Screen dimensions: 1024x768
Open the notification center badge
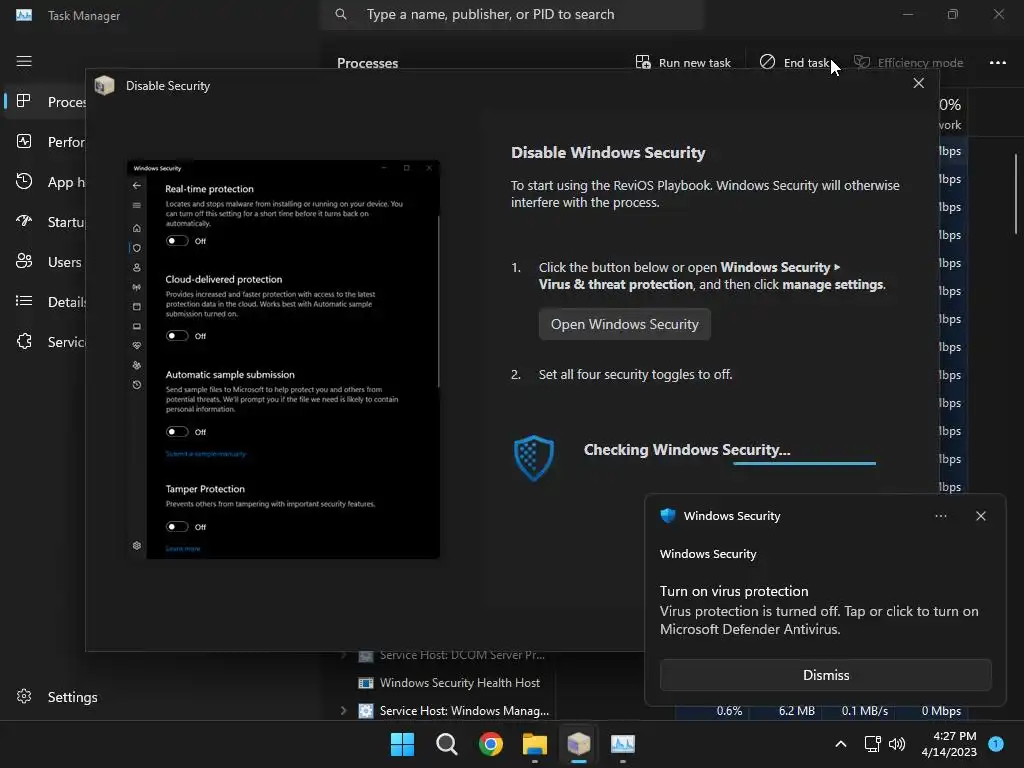pos(996,743)
